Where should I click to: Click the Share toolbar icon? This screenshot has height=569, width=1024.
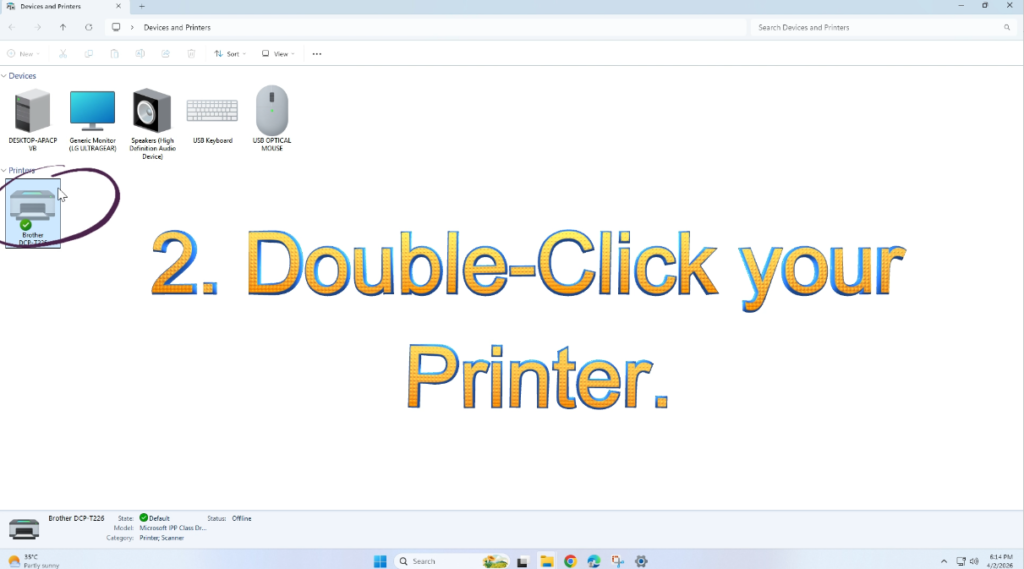[165, 54]
